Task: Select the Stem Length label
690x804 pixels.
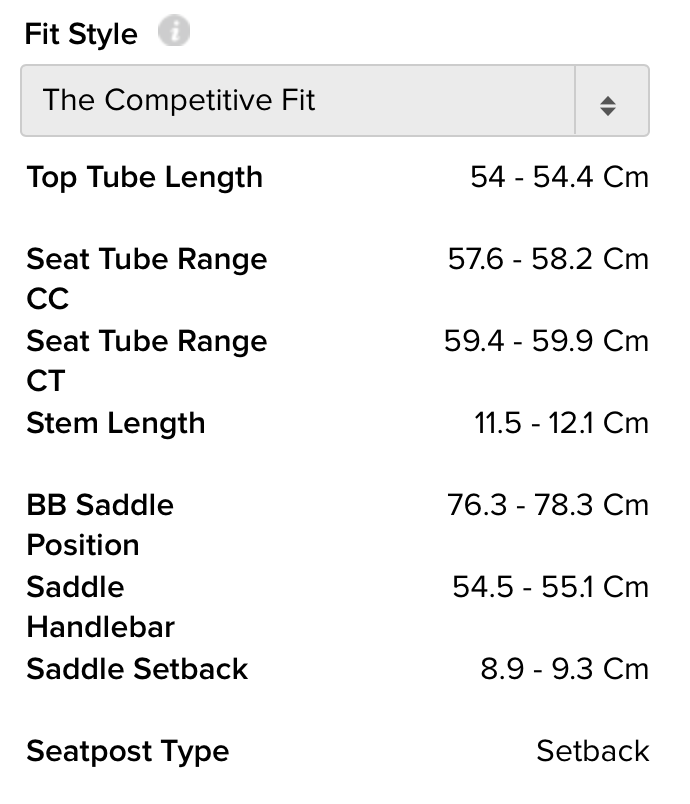Action: (x=116, y=424)
